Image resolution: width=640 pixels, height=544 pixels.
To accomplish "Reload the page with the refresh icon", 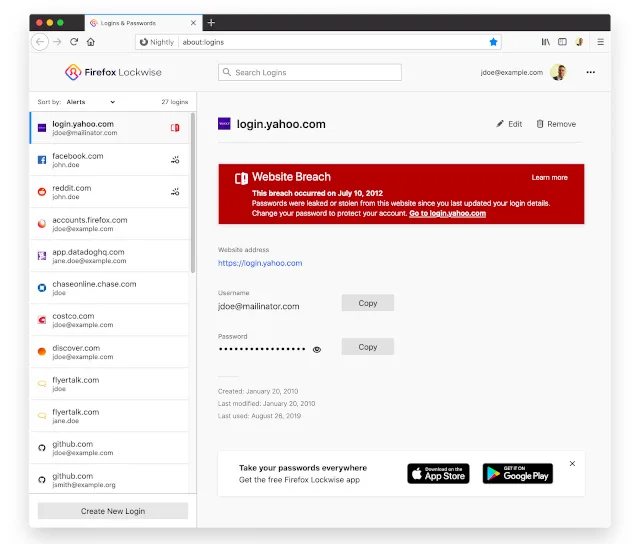I will pyautogui.click(x=74, y=42).
